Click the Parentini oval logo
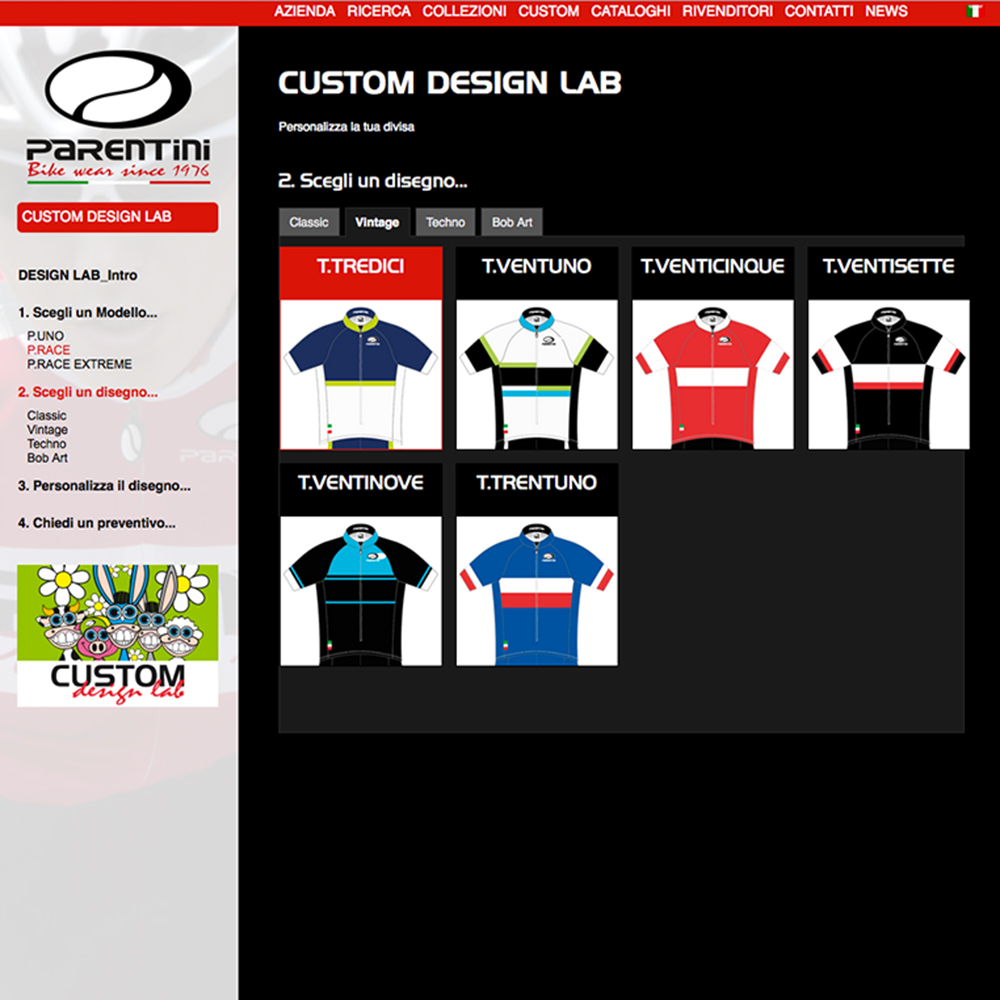This screenshot has height=1000, width=1000. [119, 89]
